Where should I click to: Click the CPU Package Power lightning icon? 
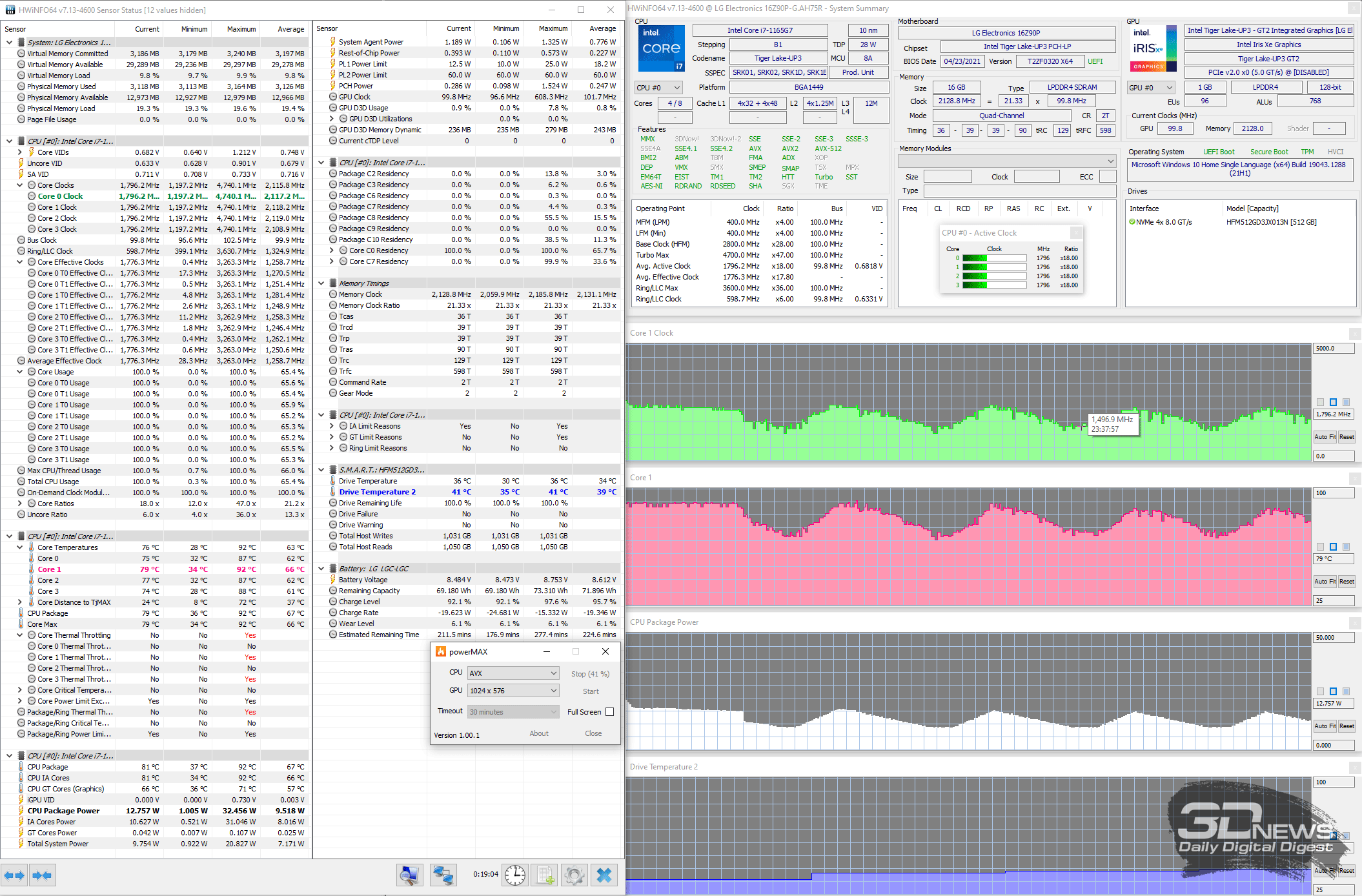21,811
